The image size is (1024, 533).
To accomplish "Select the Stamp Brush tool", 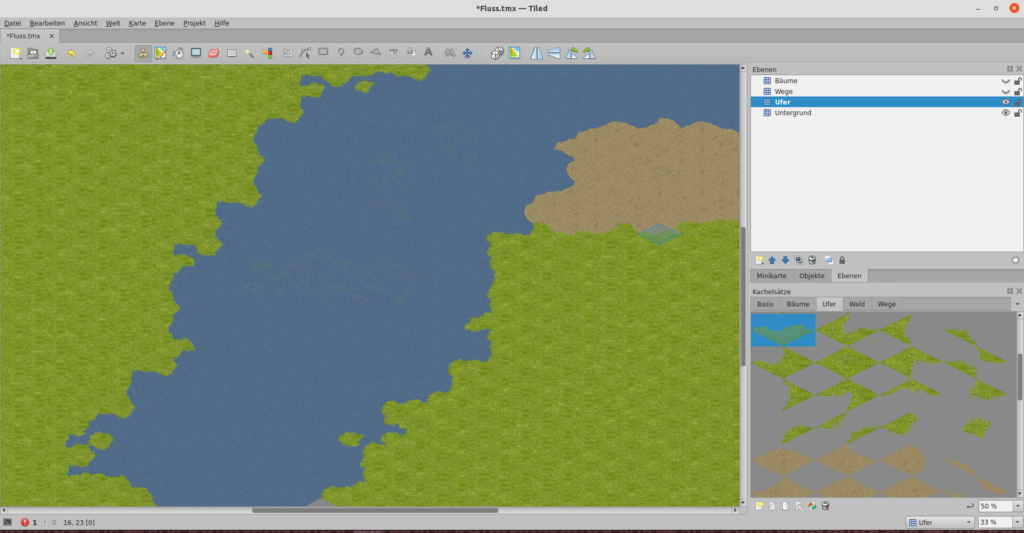I will pos(143,53).
